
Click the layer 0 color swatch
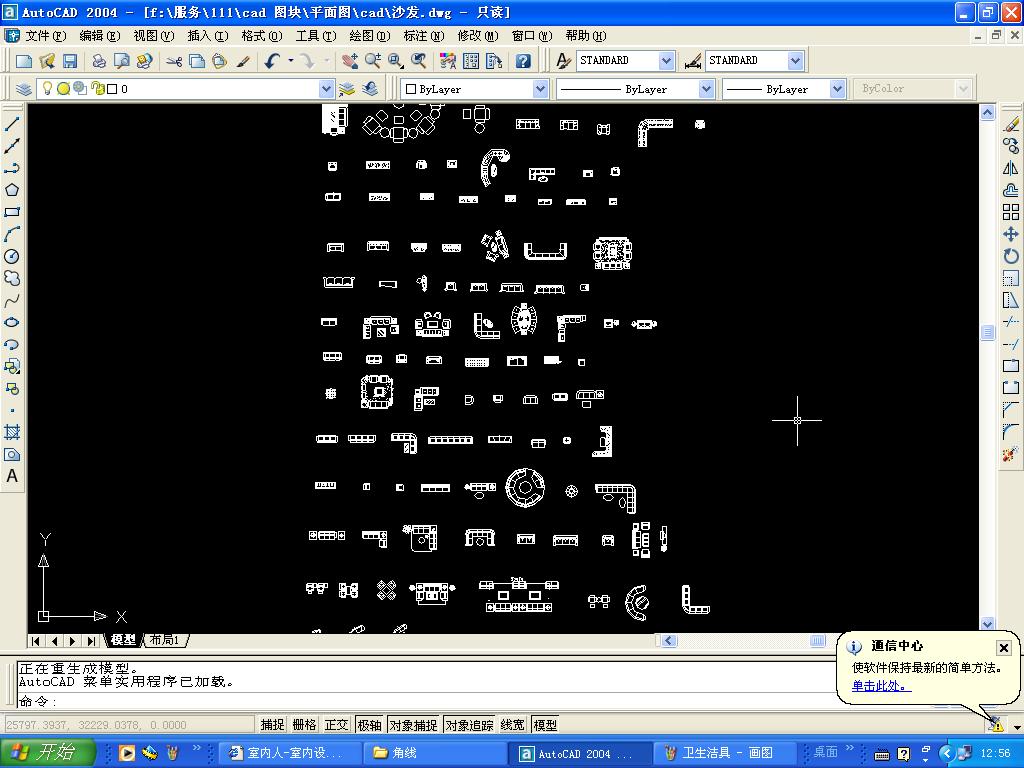click(112, 89)
